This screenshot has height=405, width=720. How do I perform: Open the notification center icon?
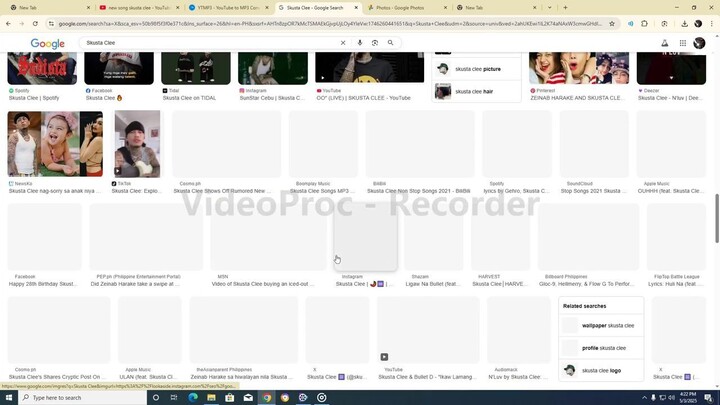point(709,398)
